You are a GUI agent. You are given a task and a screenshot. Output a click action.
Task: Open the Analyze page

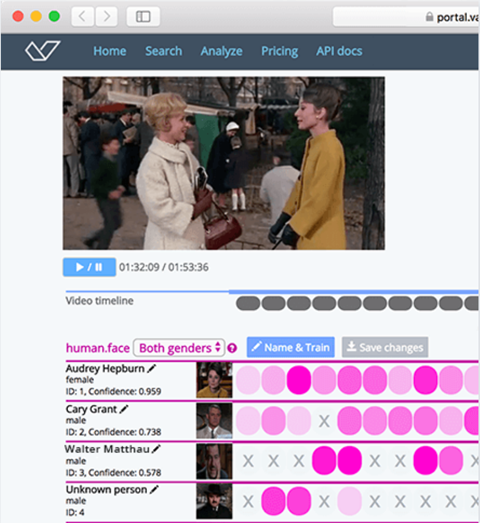click(221, 51)
